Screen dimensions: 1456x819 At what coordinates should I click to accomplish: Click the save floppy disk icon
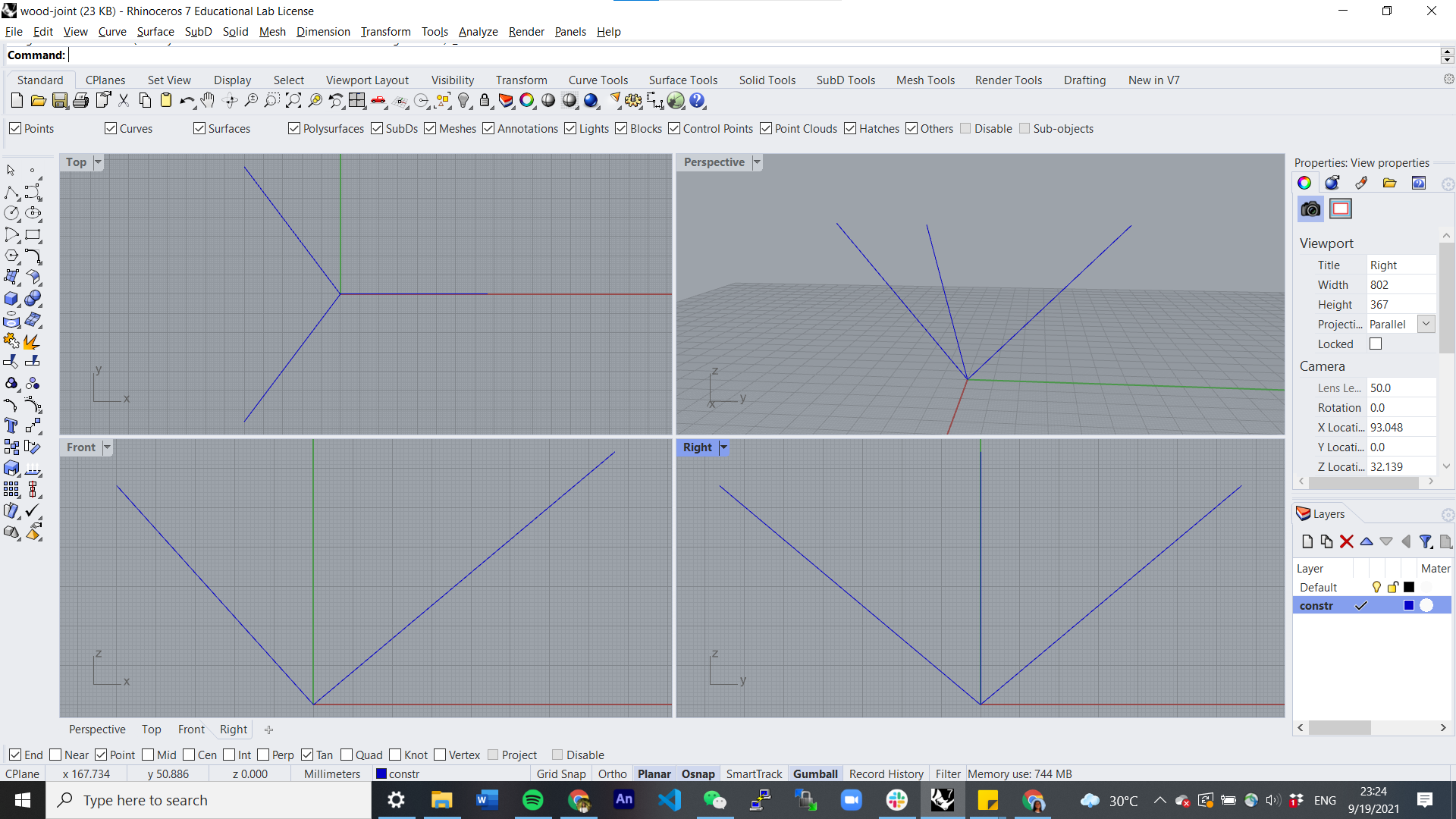point(60,101)
